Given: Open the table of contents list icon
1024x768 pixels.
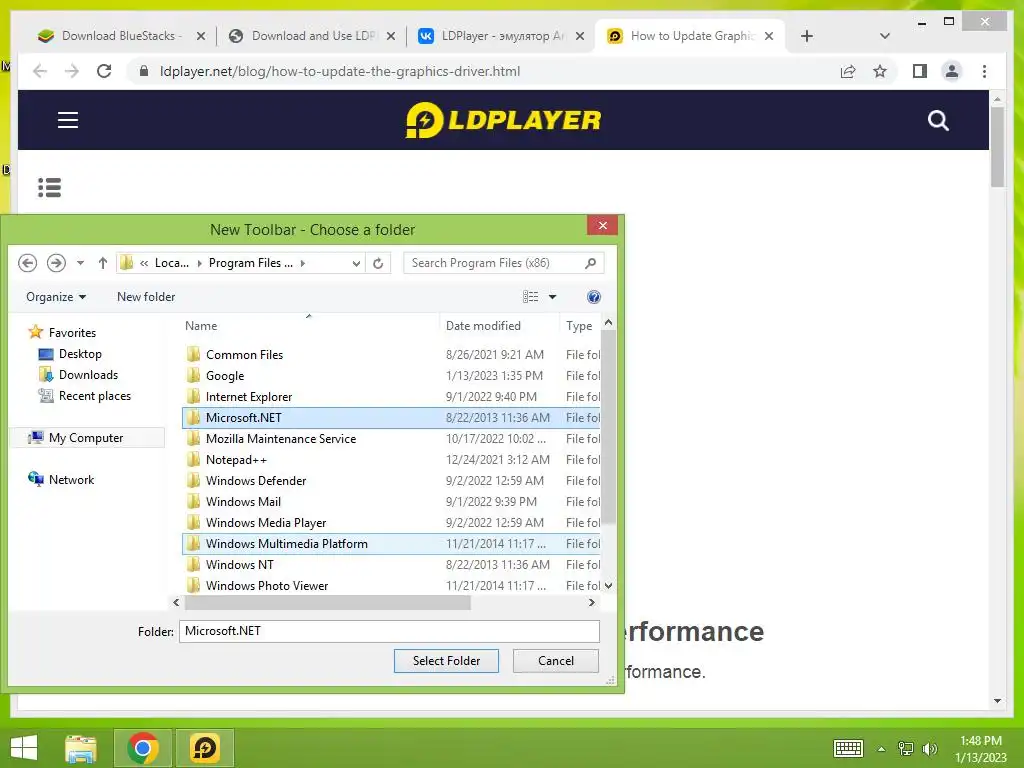Looking at the screenshot, I should 50,187.
